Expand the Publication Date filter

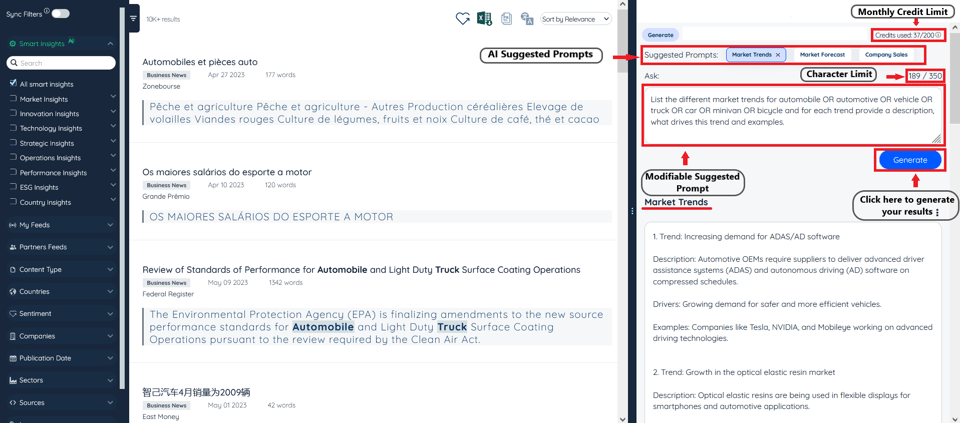60,358
